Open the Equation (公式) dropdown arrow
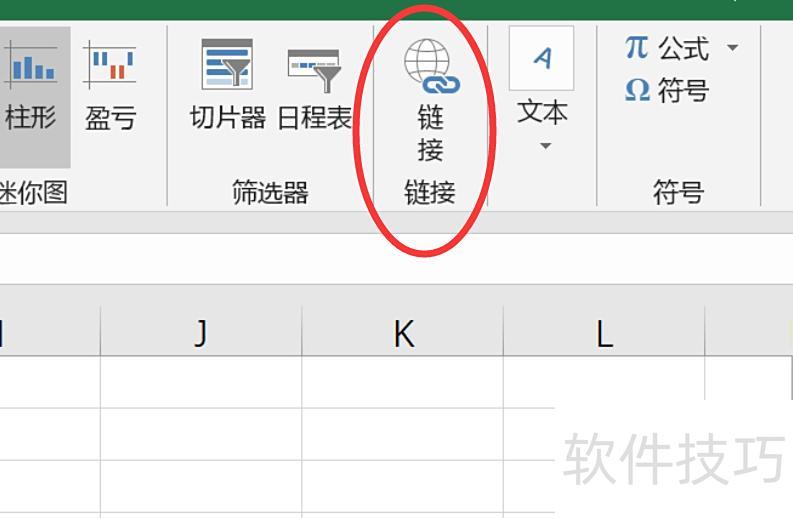The image size is (793, 518). click(732, 48)
